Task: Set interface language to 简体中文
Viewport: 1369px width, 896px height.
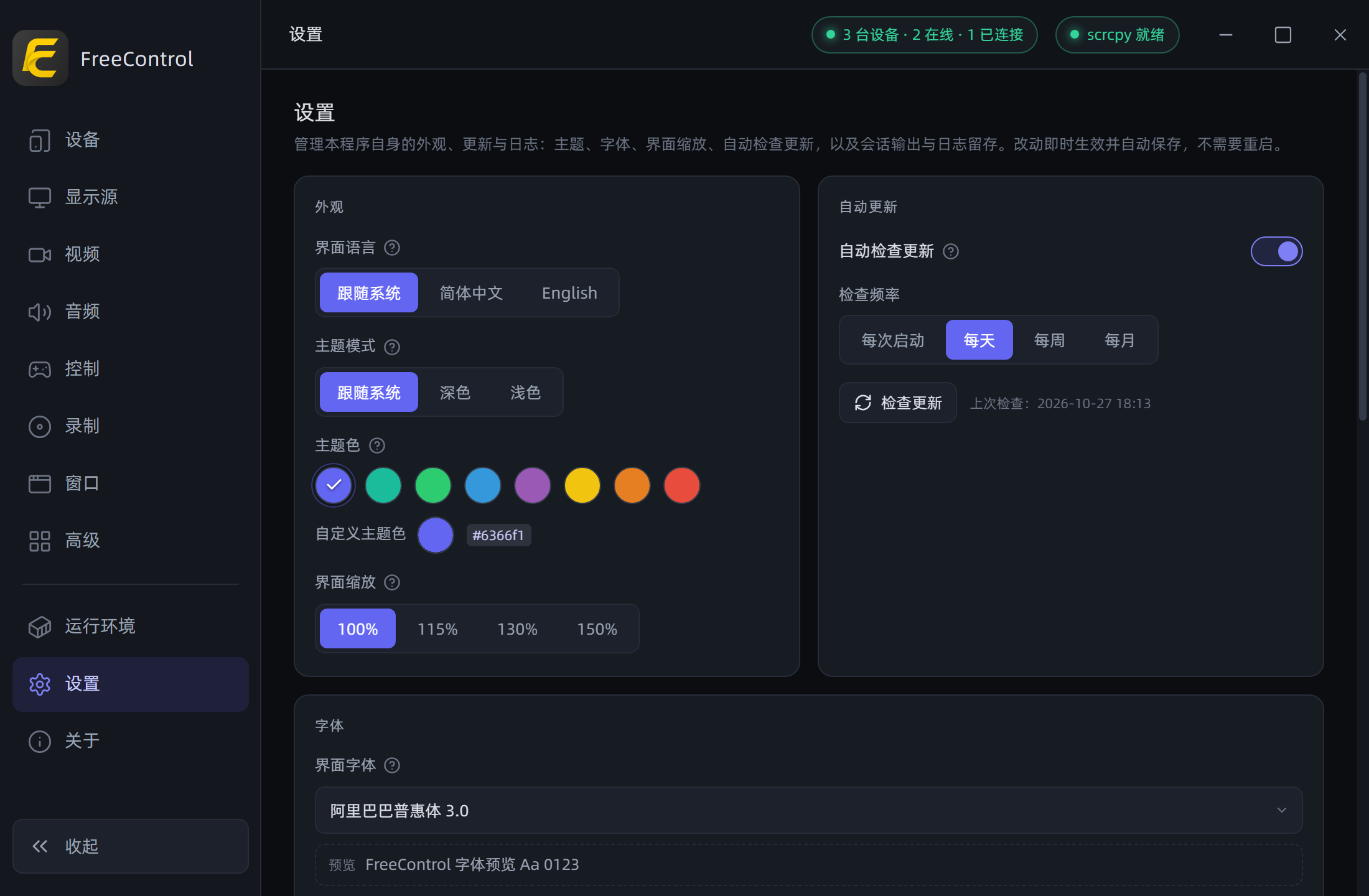Action: 471,293
